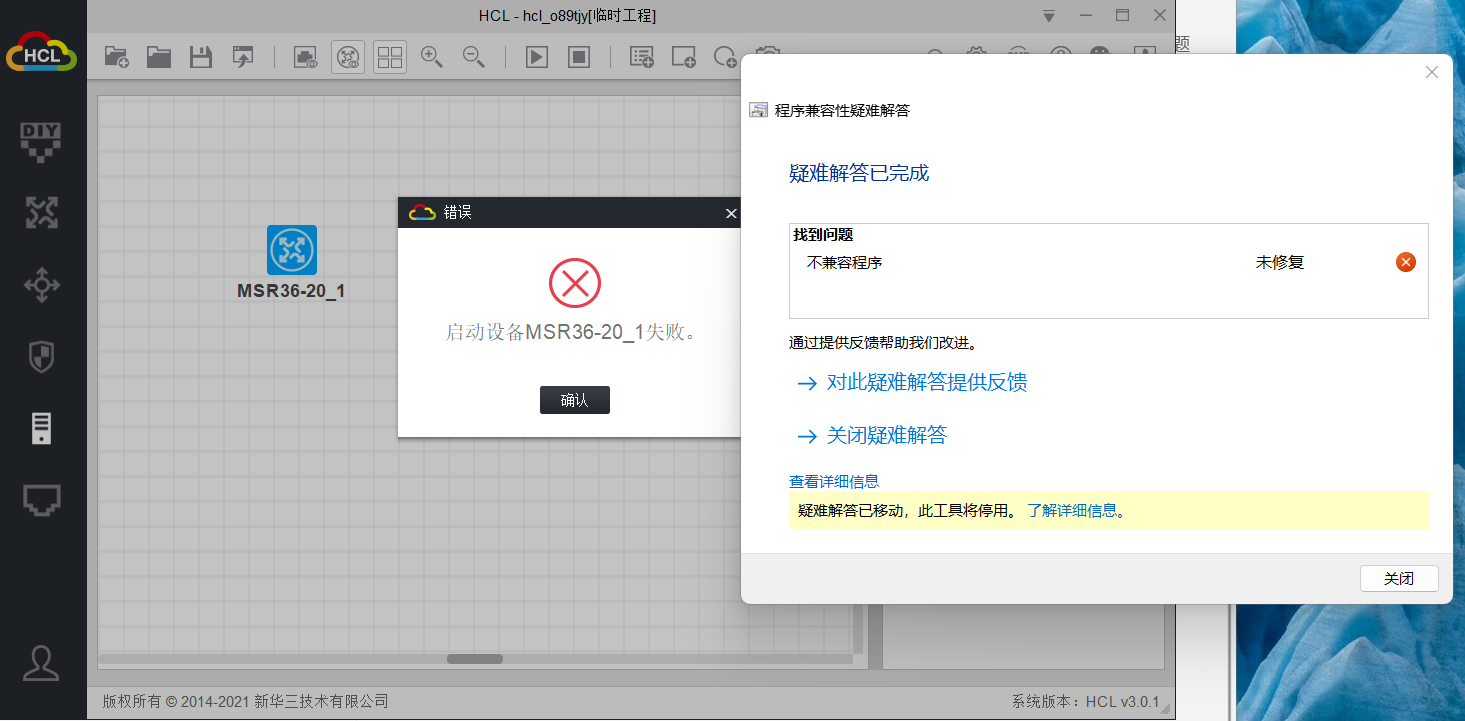Image resolution: width=1465 pixels, height=721 pixels.
Task: Click 对此疑难解答提供反馈 link
Action: pyautogui.click(x=927, y=382)
